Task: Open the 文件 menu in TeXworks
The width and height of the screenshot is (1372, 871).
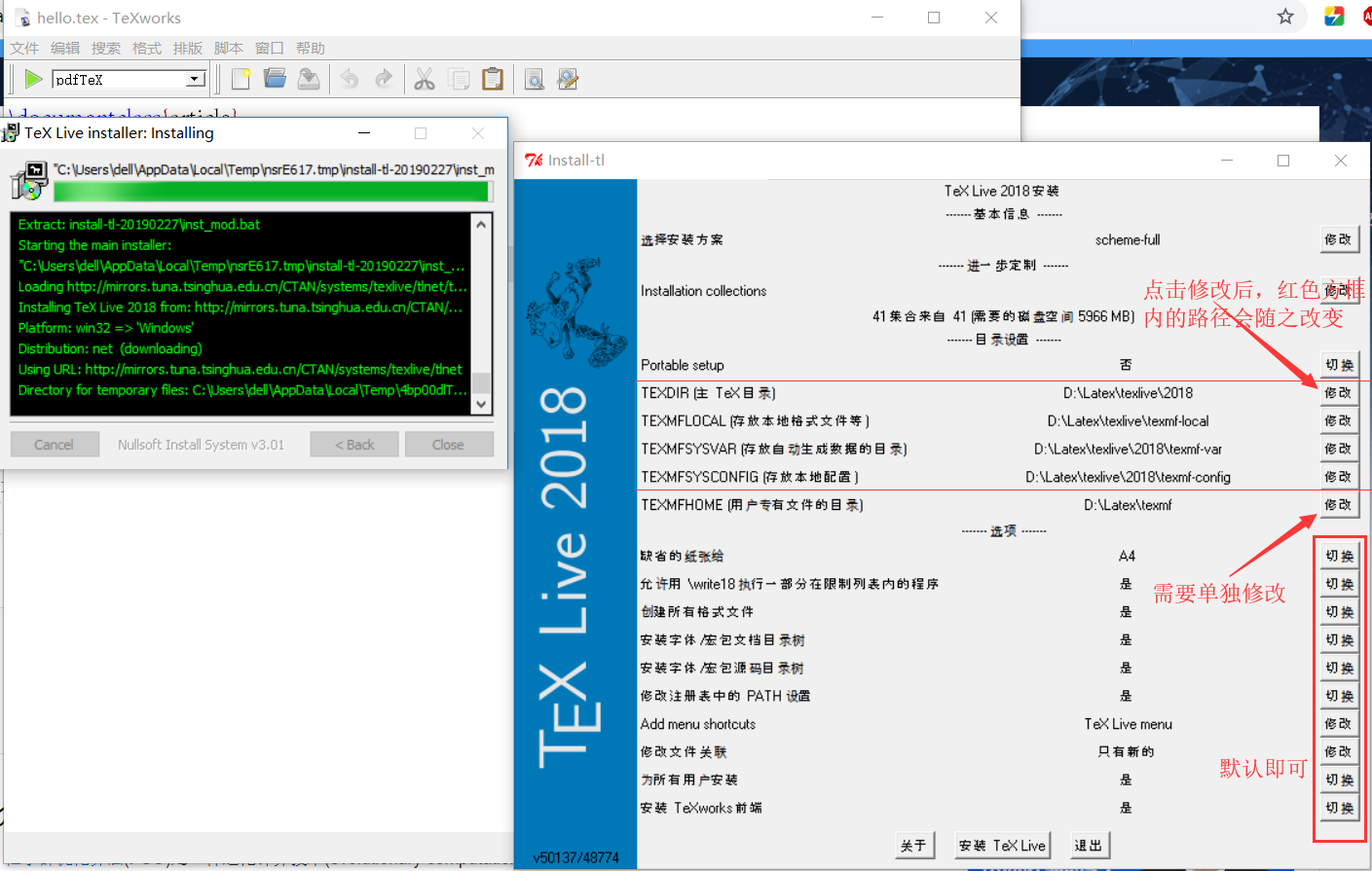Action: [24, 47]
